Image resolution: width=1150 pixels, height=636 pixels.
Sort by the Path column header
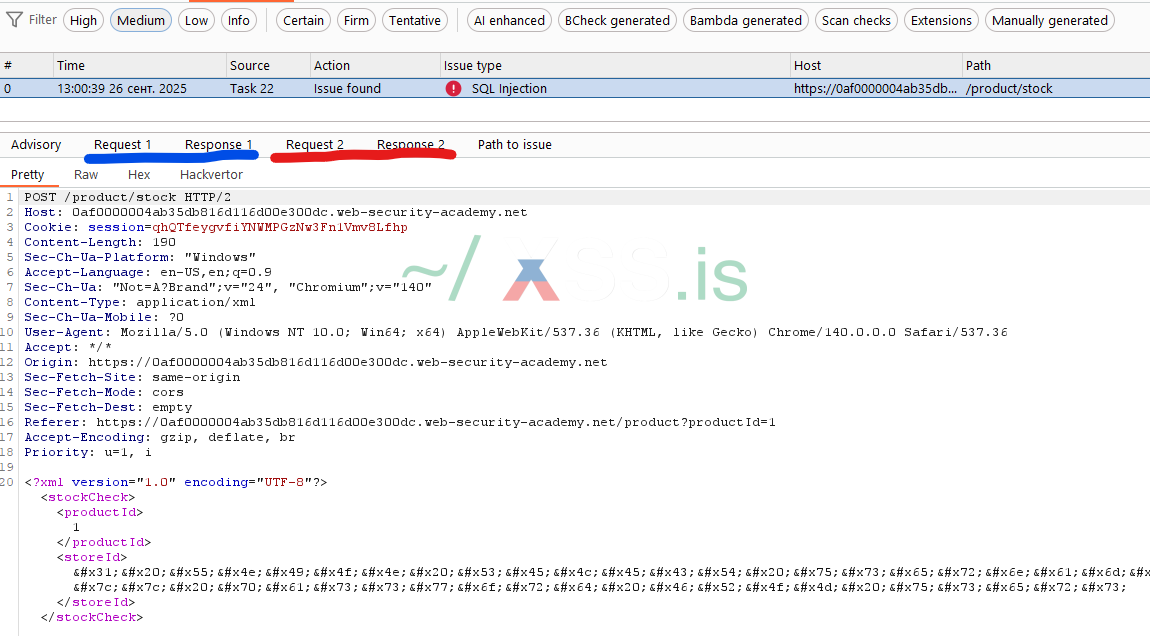pos(1056,65)
